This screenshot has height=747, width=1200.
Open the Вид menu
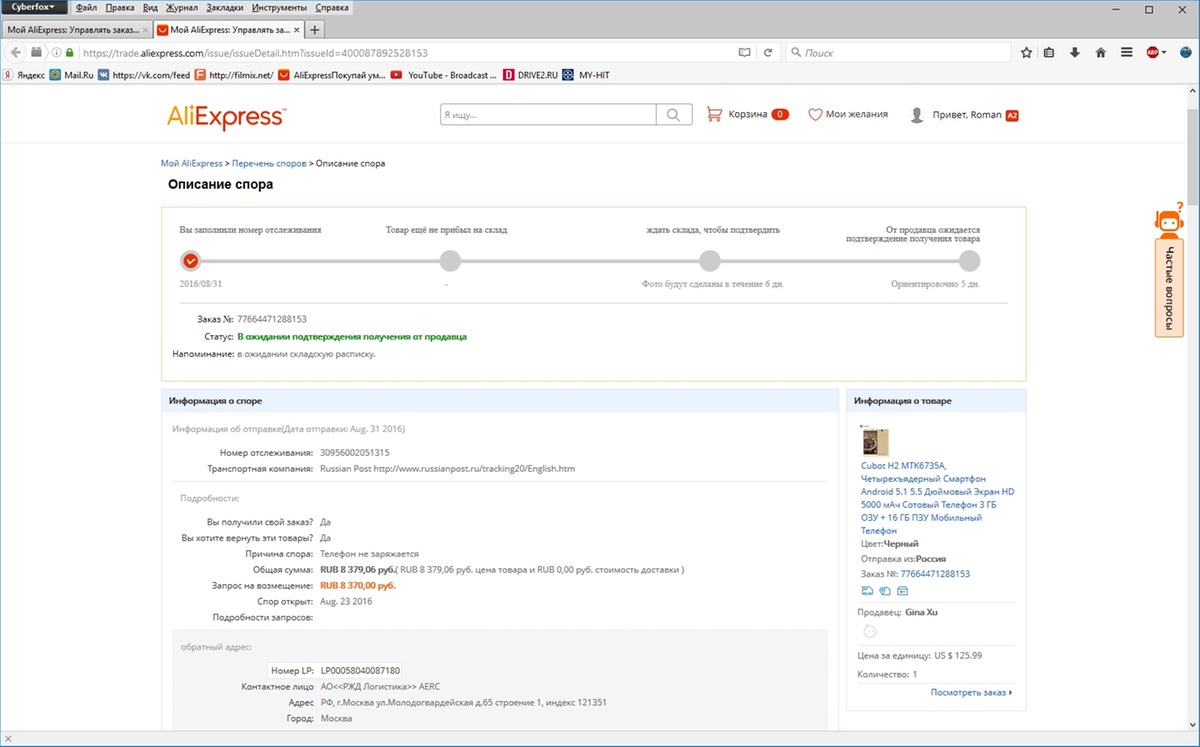(151, 7)
